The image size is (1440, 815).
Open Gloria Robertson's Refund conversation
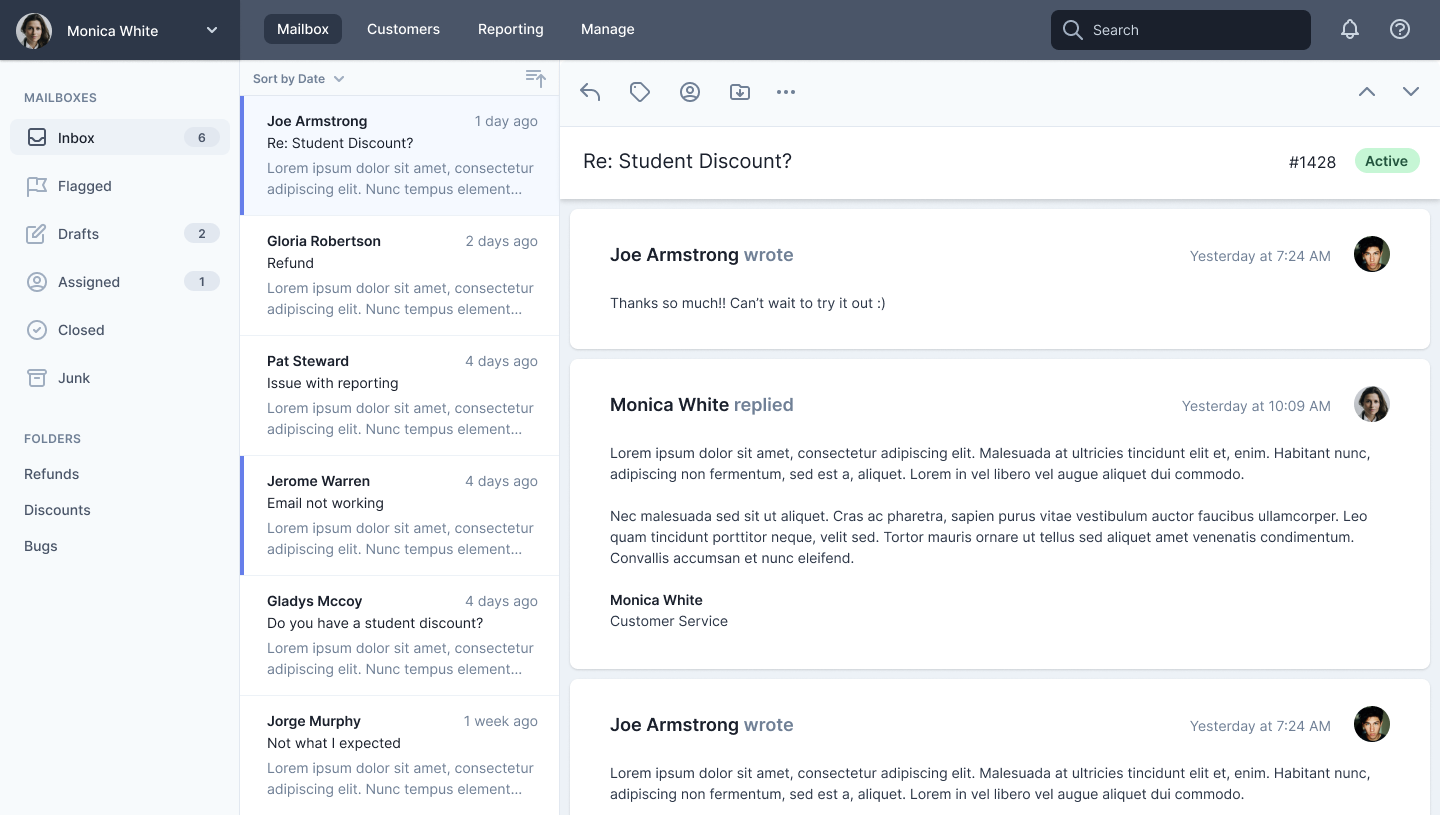click(400, 275)
